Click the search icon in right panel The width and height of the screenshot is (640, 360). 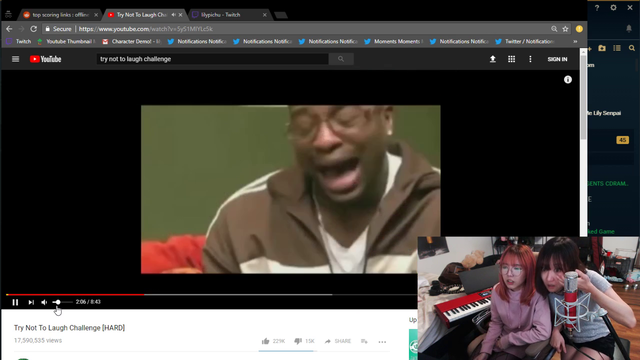[x=632, y=48]
